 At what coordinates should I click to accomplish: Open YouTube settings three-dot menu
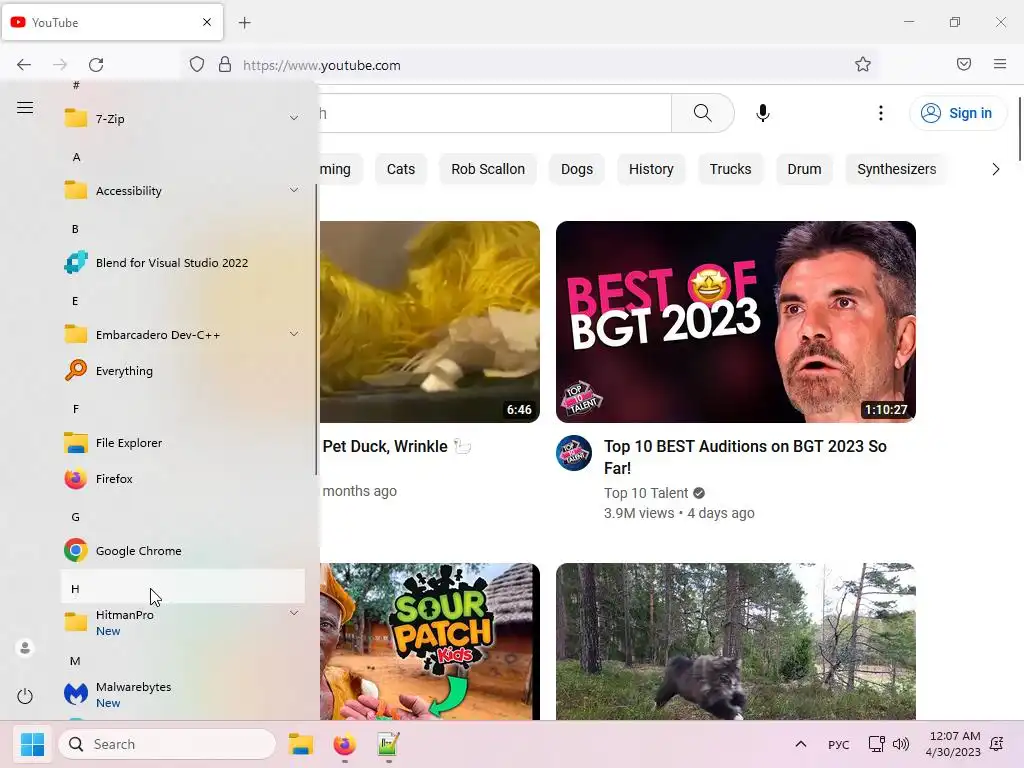[881, 113]
